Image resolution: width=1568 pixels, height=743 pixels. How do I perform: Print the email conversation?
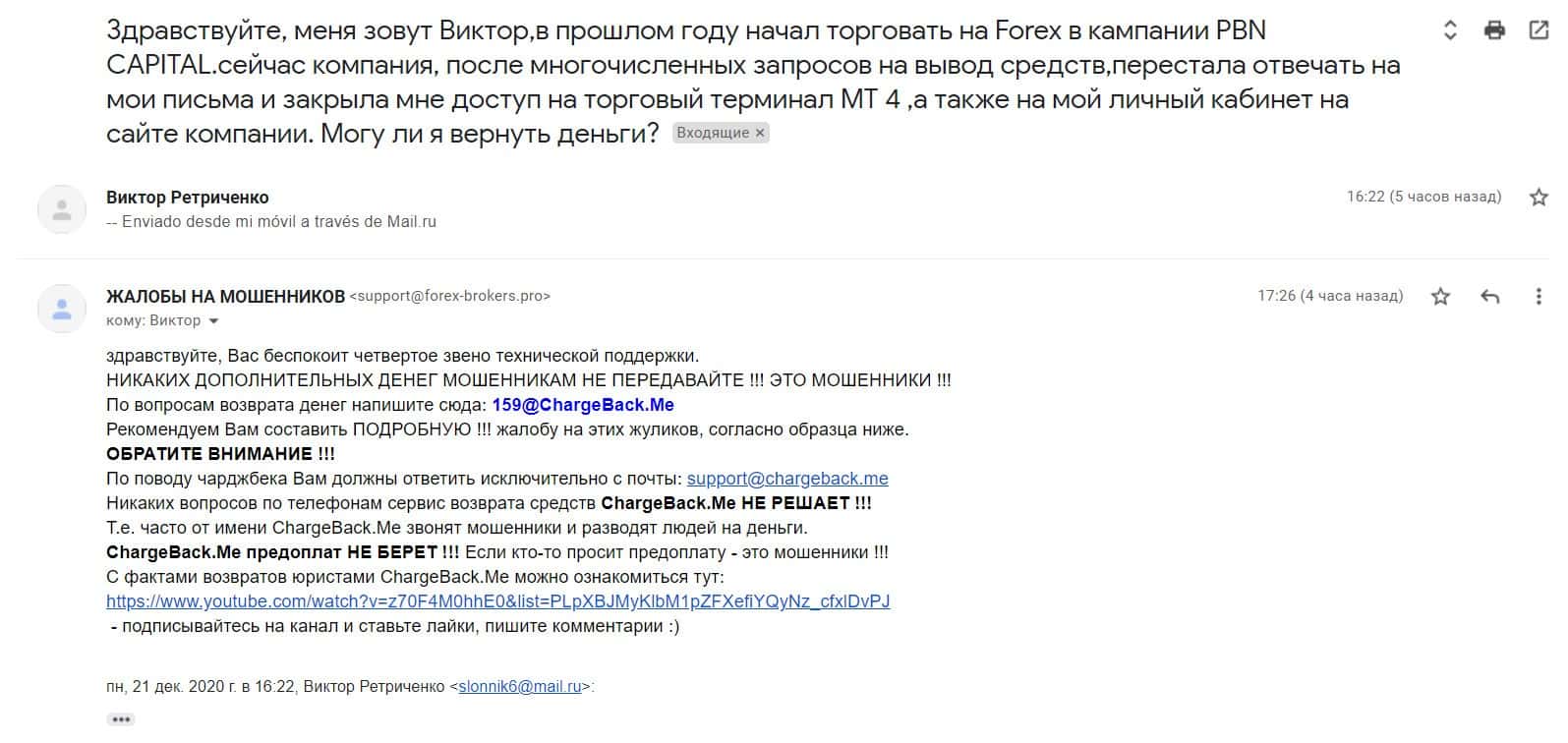[1494, 30]
